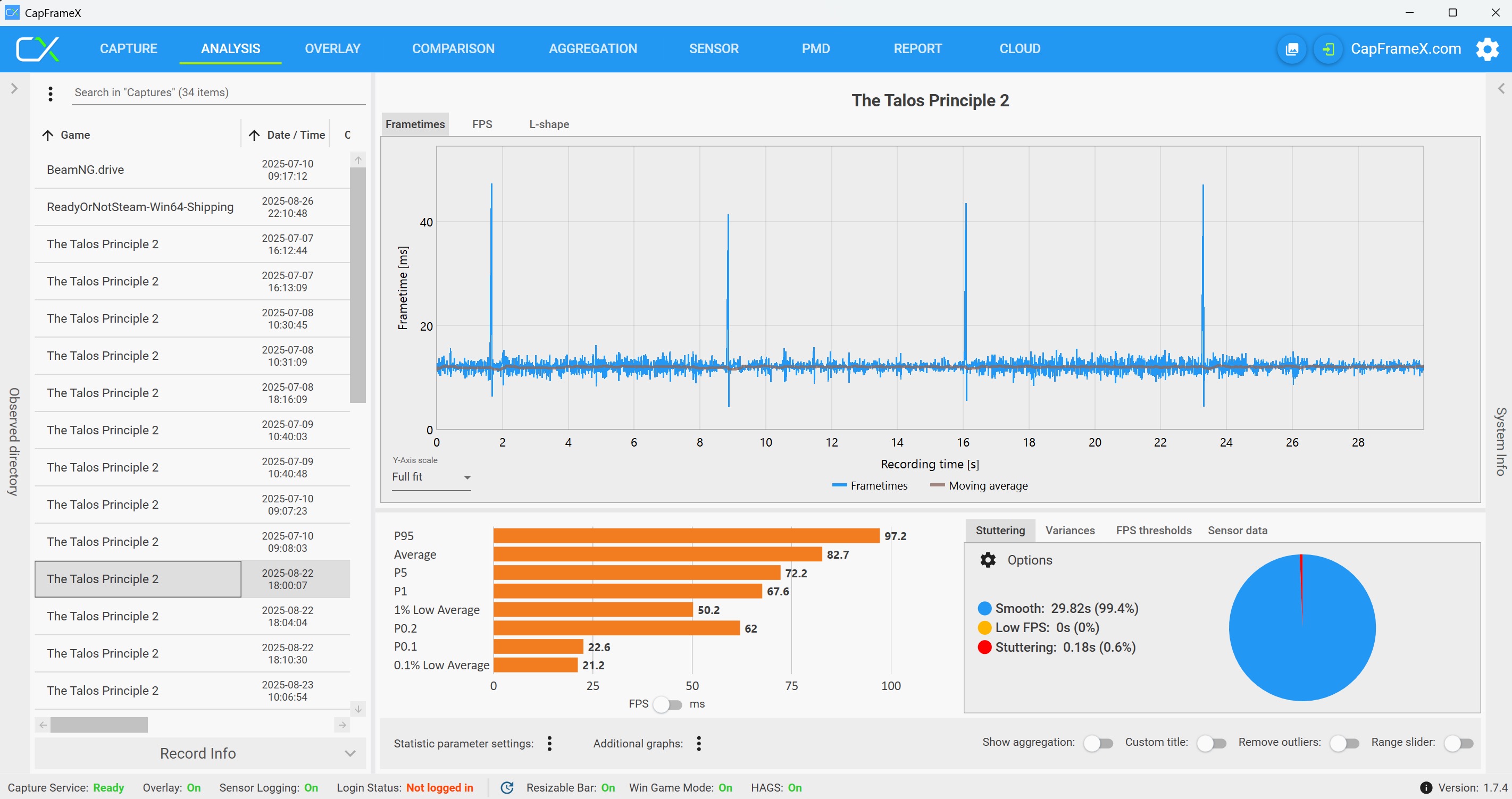Open Statistic parameter settings three-dot menu
The width and height of the screenshot is (1512, 799).
tap(549, 743)
